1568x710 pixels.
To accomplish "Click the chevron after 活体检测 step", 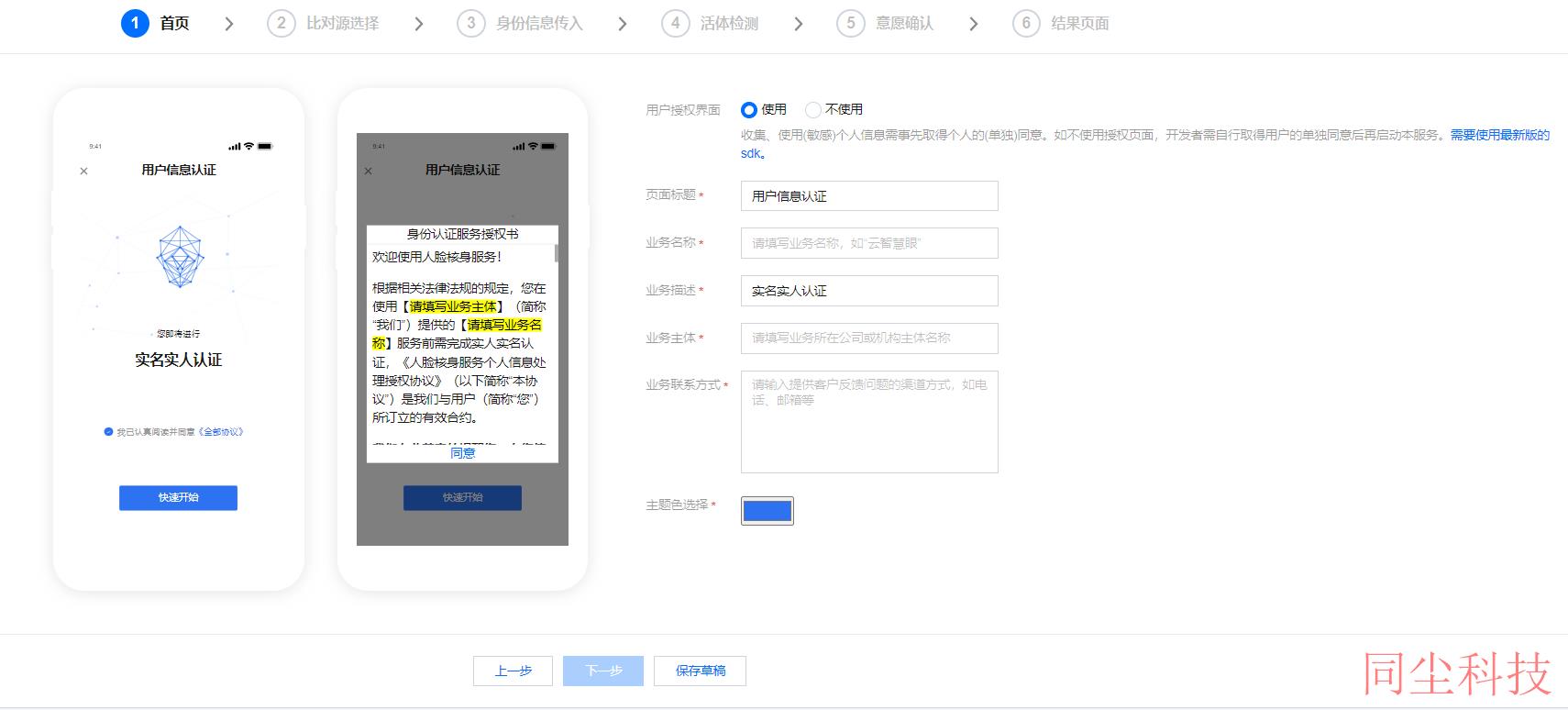I will [798, 24].
